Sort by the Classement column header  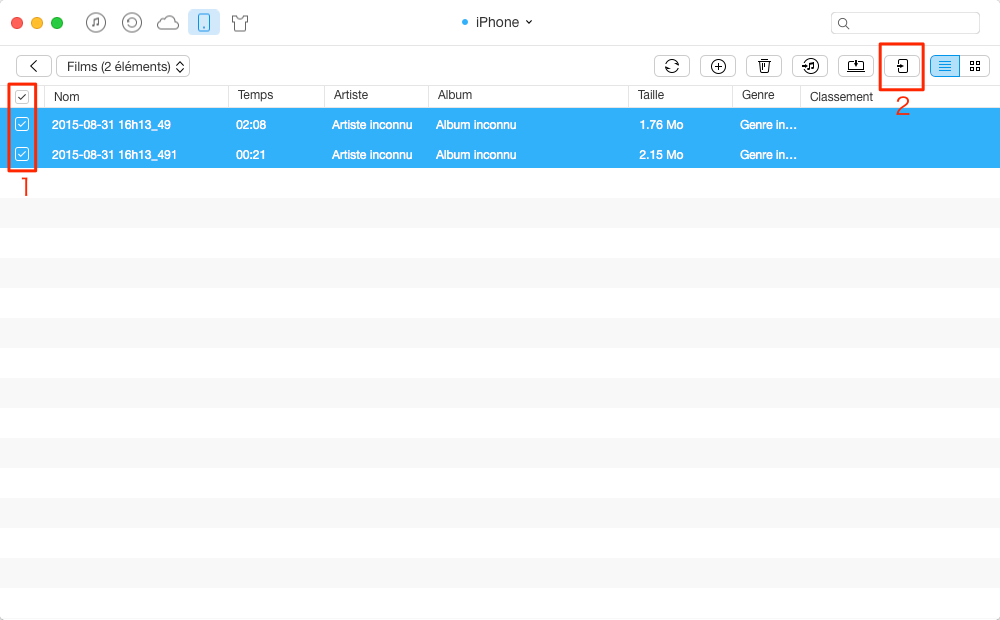pos(841,97)
